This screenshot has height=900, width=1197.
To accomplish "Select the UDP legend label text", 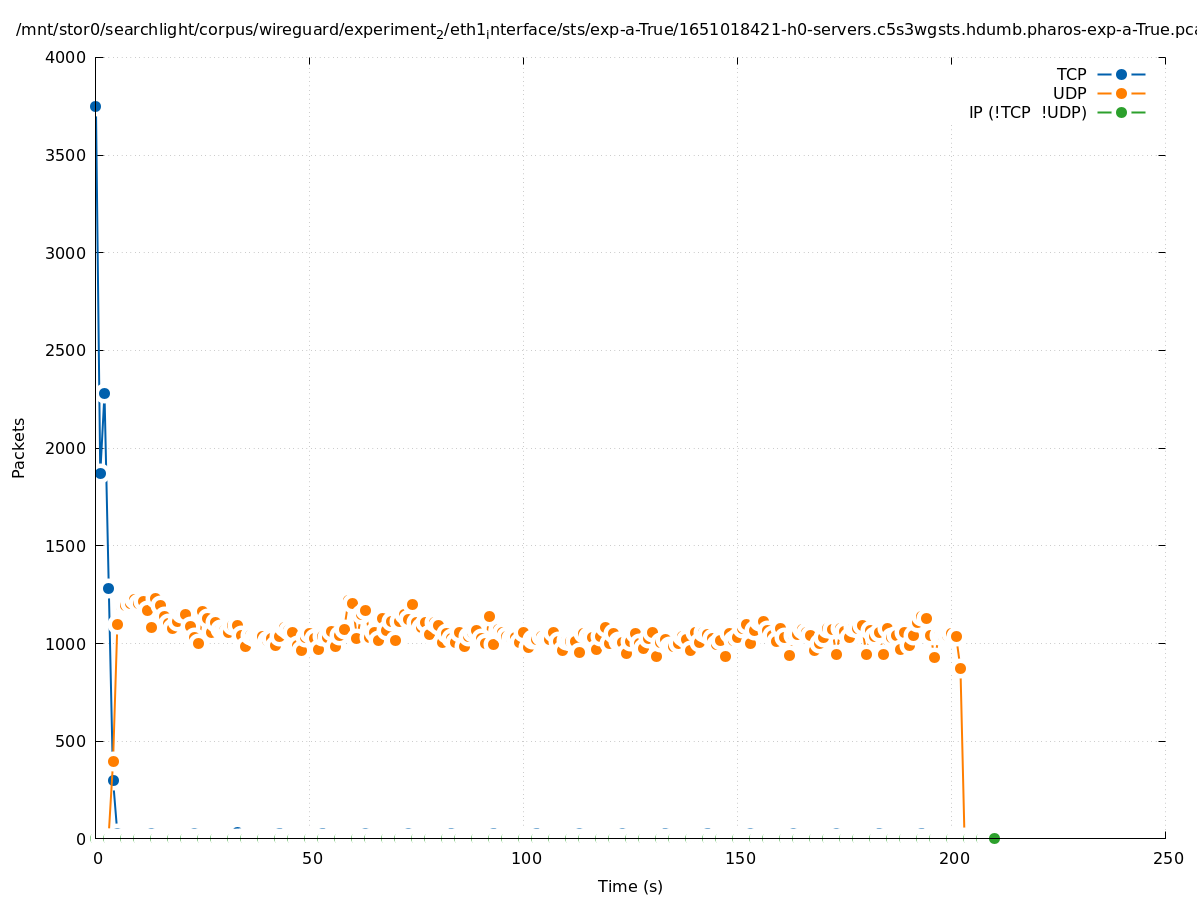I will [x=1069, y=93].
